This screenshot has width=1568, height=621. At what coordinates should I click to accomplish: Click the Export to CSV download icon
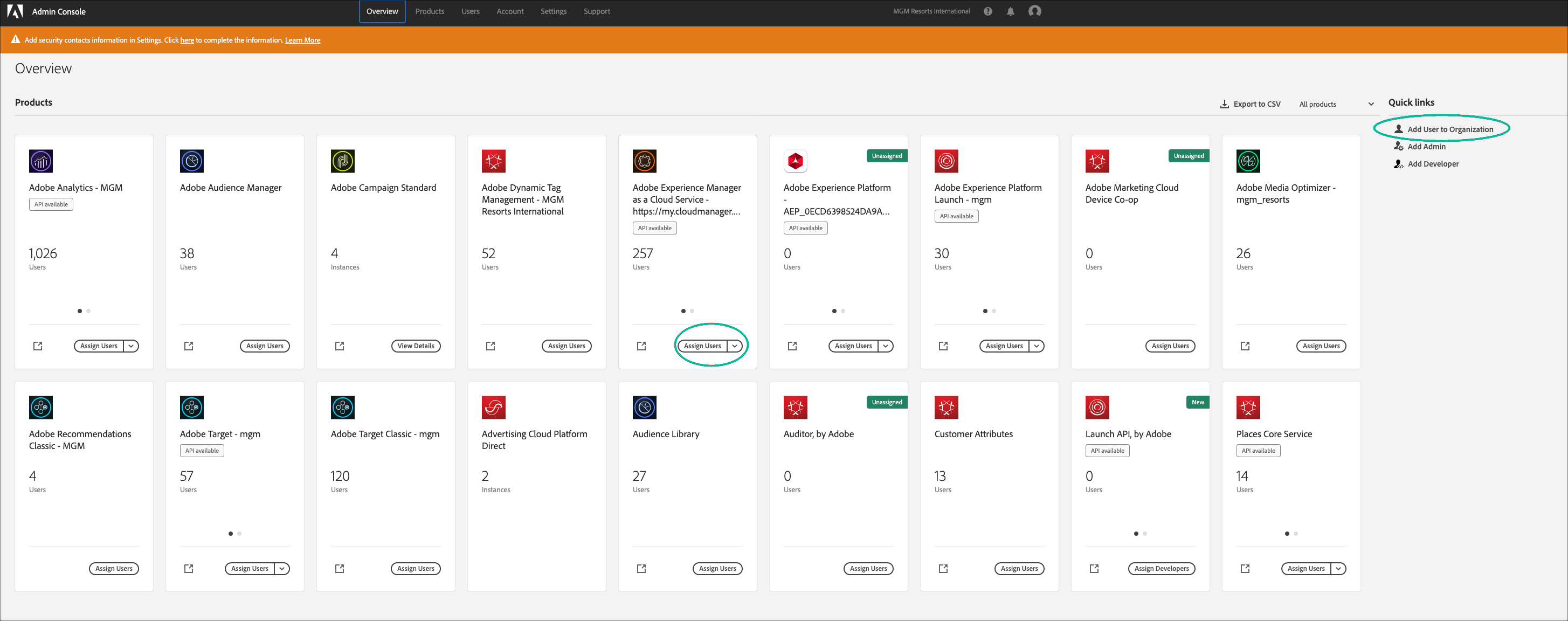pos(1224,104)
